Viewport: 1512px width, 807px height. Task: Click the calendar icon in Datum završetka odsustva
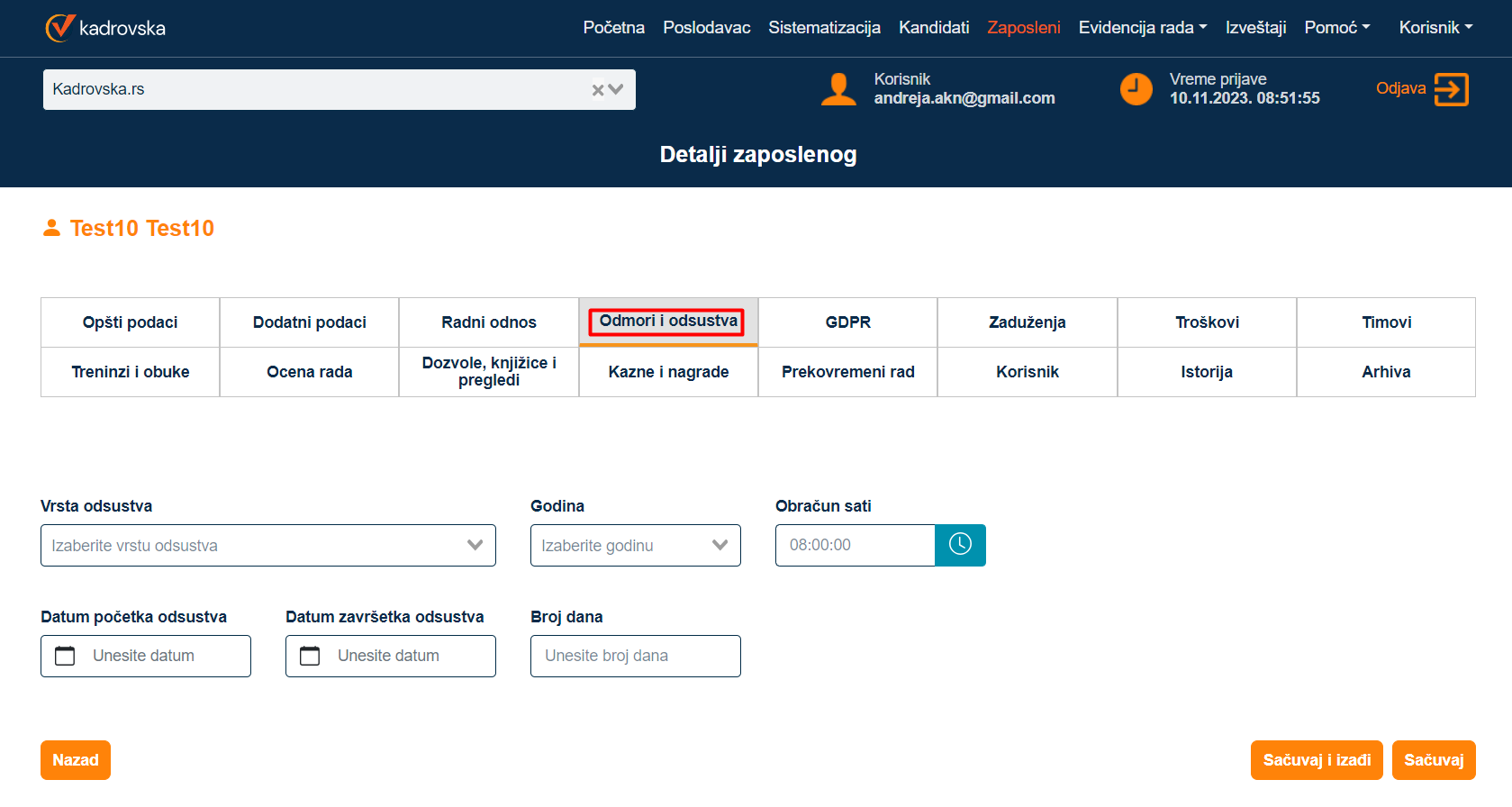[310, 656]
